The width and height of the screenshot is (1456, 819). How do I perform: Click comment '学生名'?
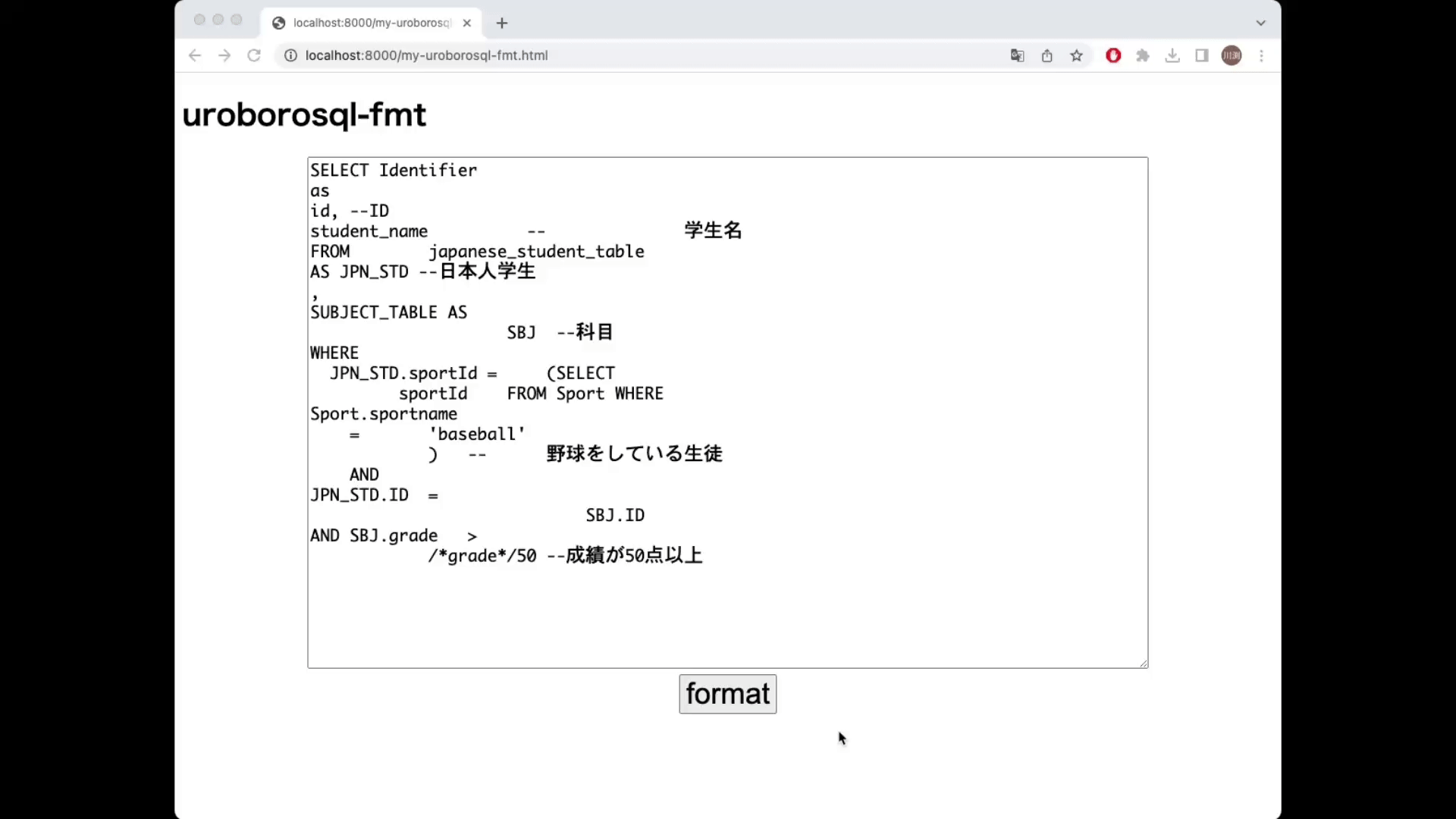pyautogui.click(x=713, y=231)
